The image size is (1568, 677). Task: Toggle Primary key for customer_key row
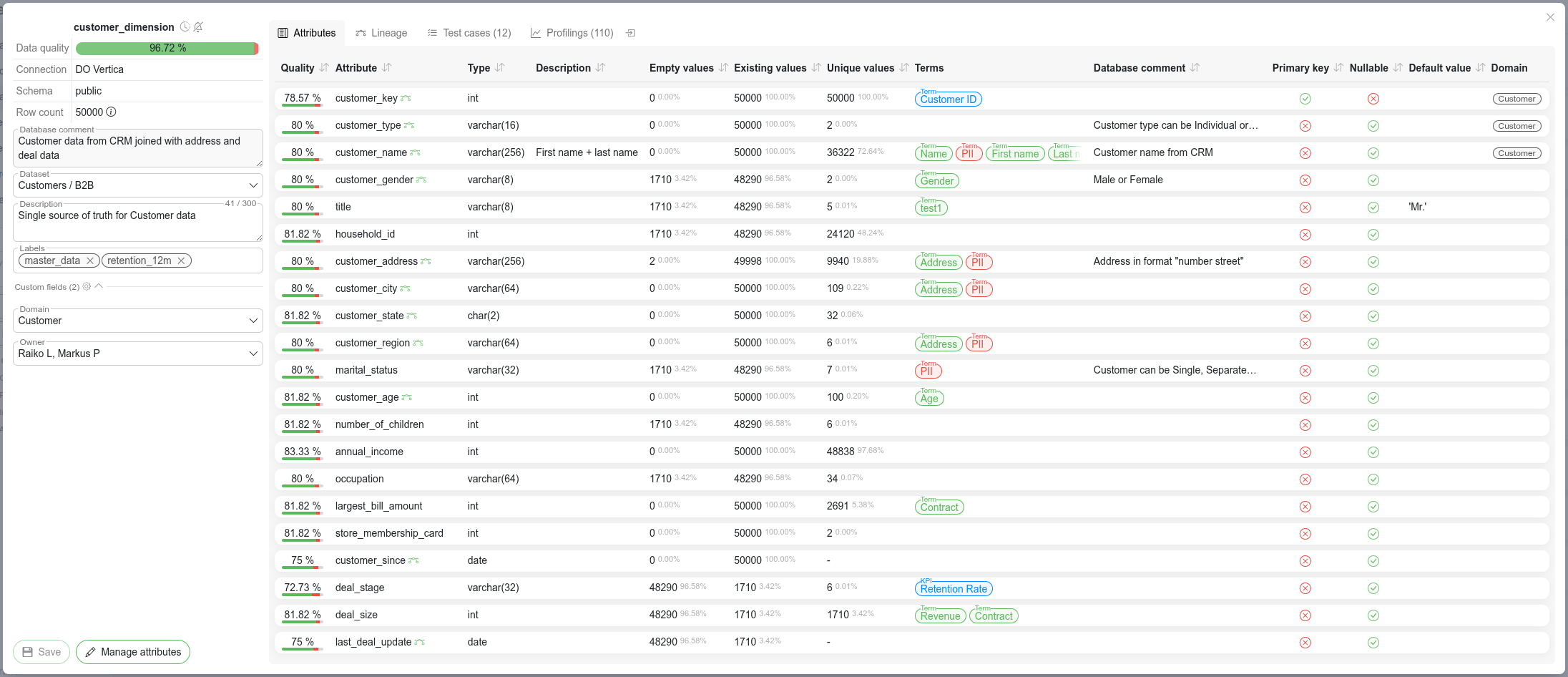click(x=1305, y=99)
